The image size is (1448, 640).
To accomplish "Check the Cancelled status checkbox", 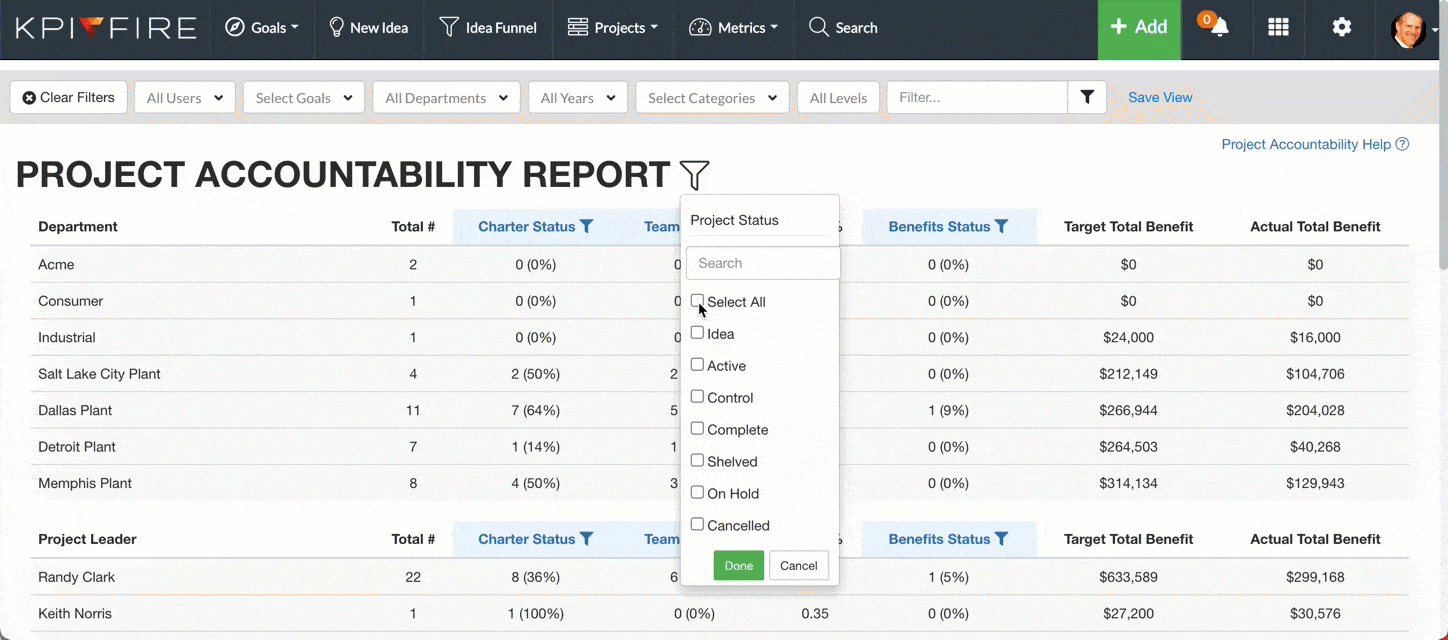I will click(697, 525).
